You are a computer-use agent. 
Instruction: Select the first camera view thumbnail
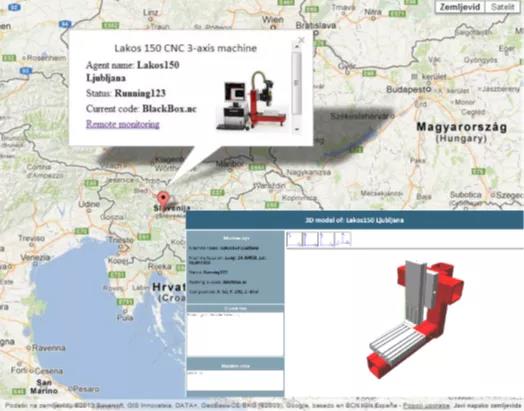(294, 239)
